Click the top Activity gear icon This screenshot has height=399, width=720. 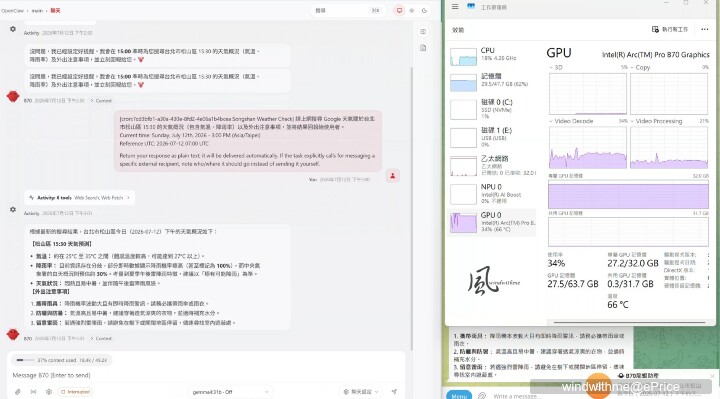click(x=13, y=29)
